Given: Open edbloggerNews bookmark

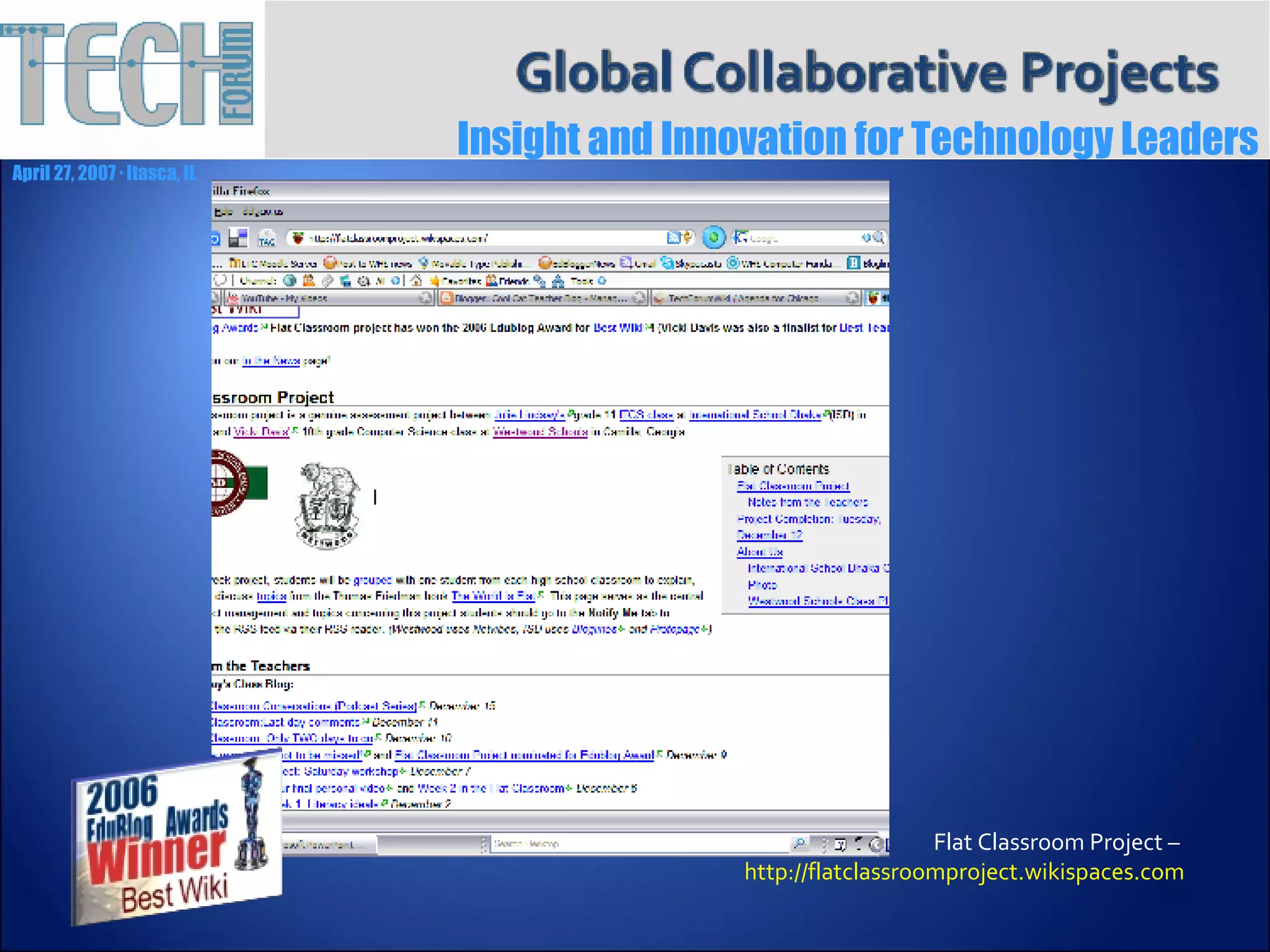Looking at the screenshot, I should tap(577, 263).
